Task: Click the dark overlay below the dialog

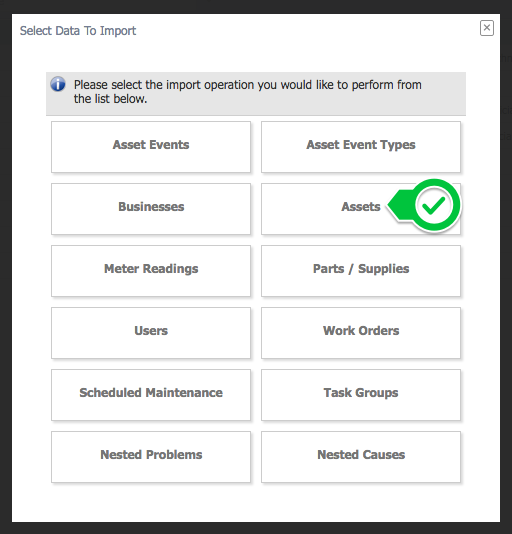Action: tap(255, 528)
